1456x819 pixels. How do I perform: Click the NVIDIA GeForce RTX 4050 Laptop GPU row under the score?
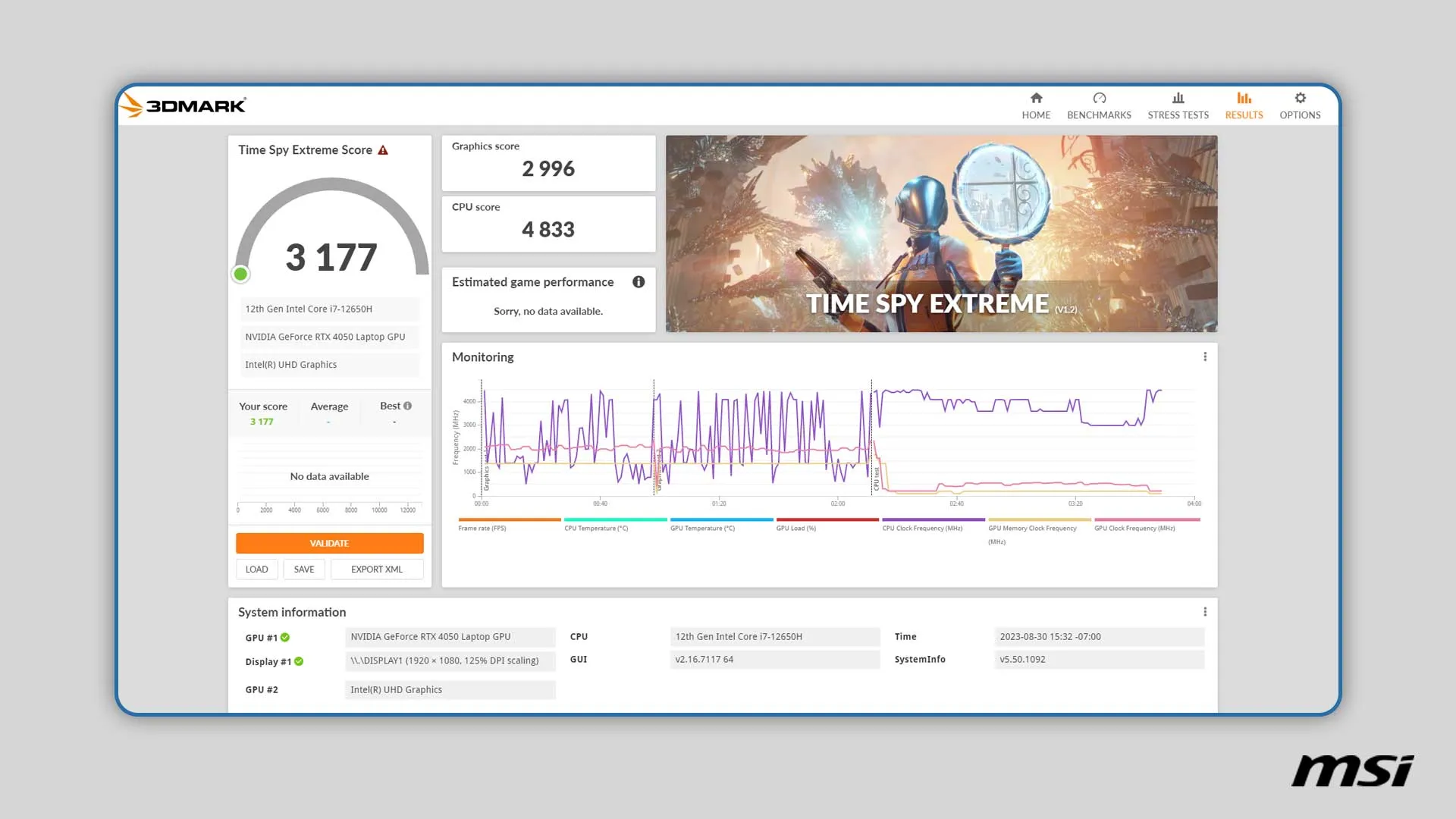[x=329, y=337]
